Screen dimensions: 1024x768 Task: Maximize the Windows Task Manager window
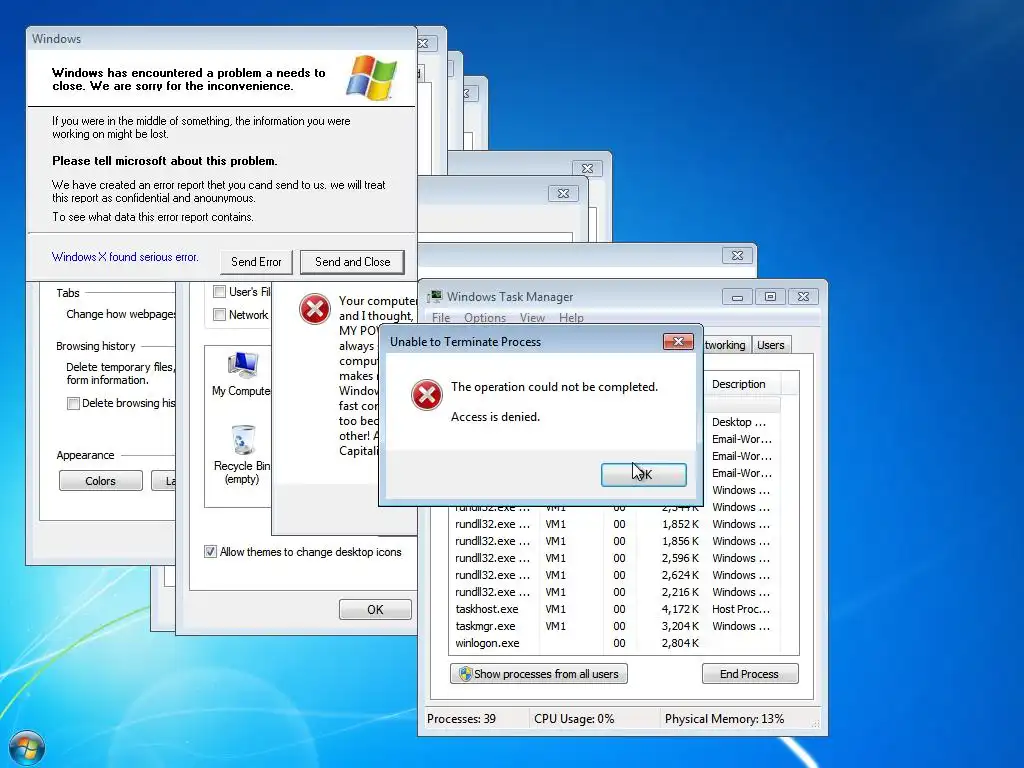[771, 297]
